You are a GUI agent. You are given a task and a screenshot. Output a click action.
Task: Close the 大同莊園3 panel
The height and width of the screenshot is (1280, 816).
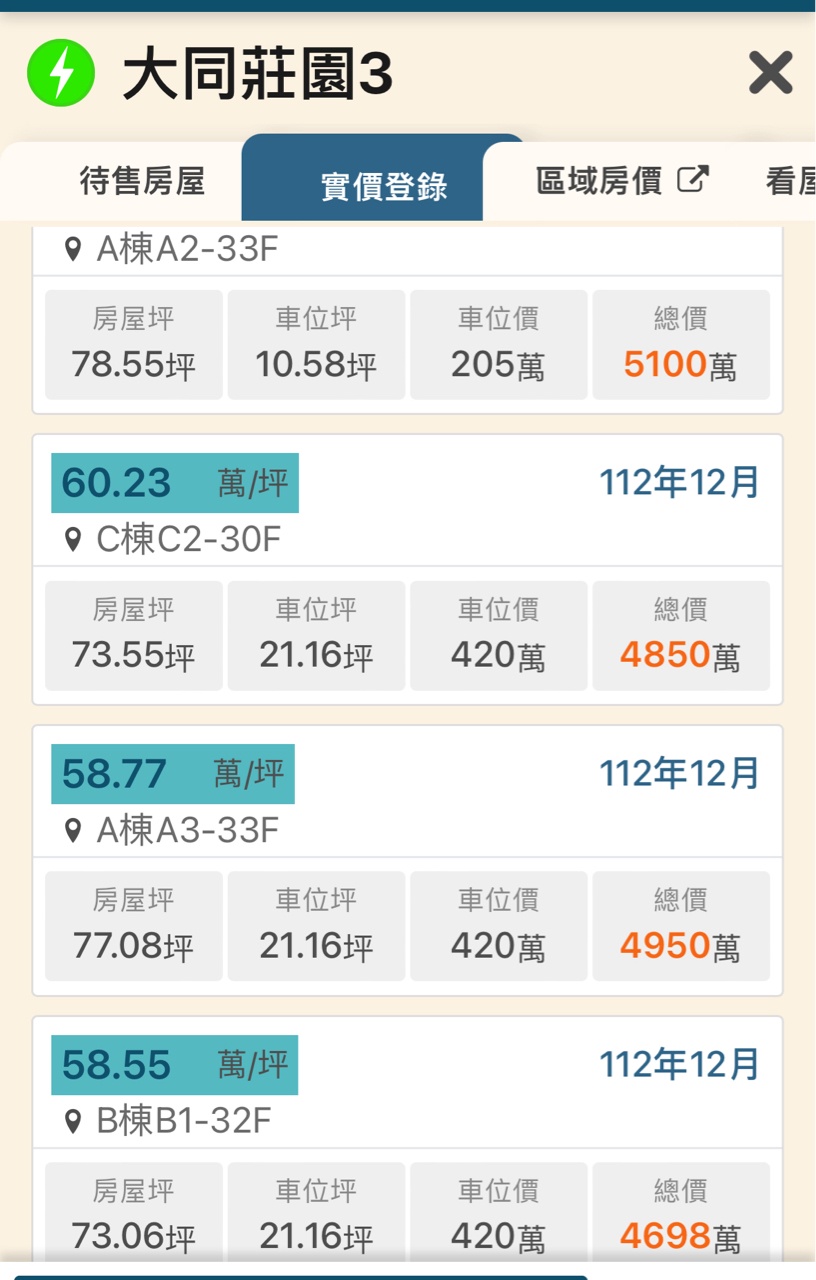click(x=770, y=74)
